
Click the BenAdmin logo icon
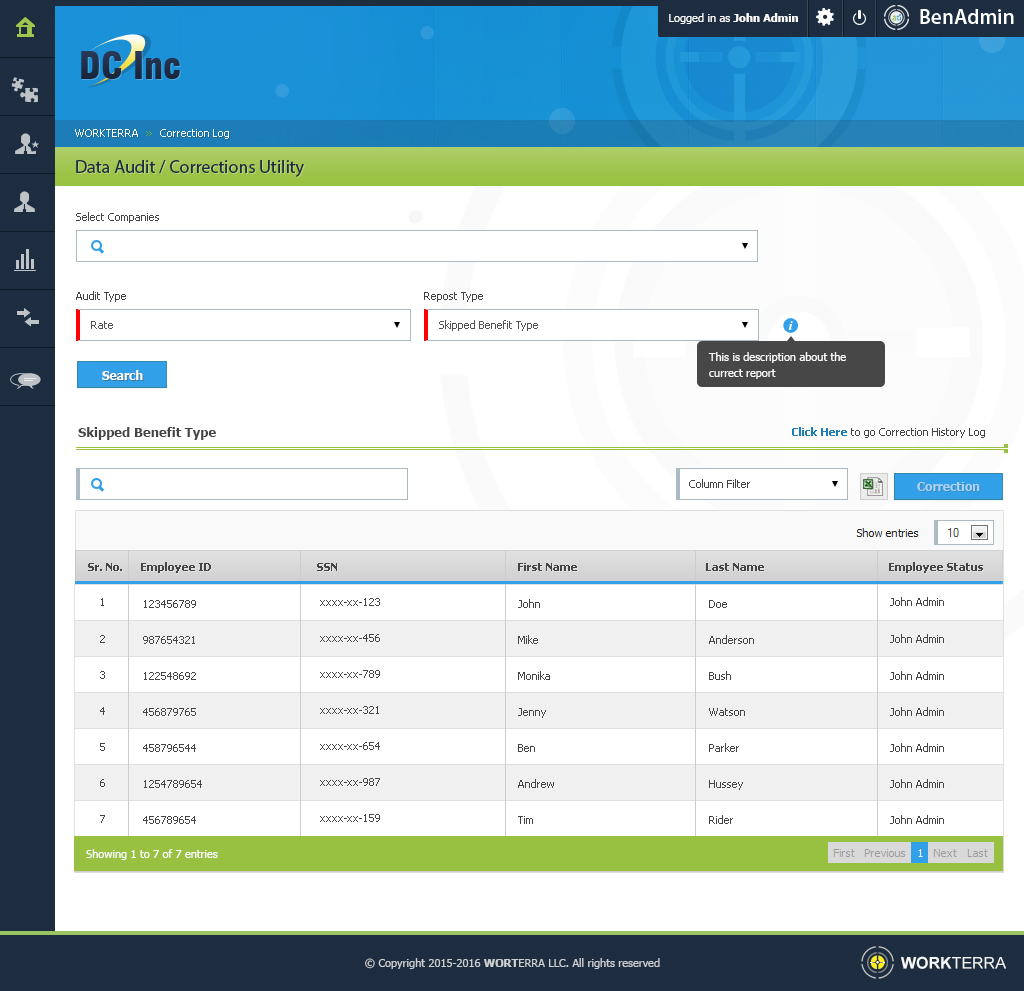897,18
